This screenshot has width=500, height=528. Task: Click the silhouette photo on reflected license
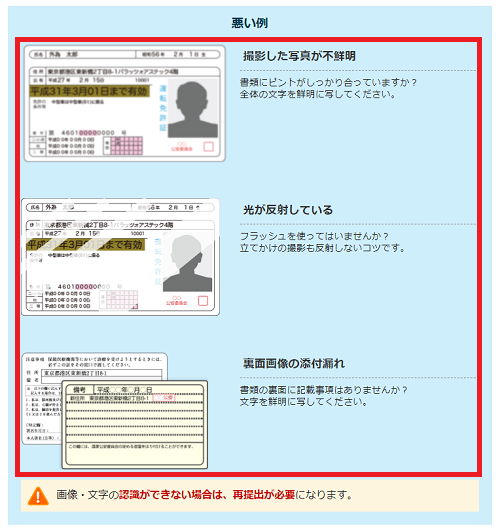(188, 262)
